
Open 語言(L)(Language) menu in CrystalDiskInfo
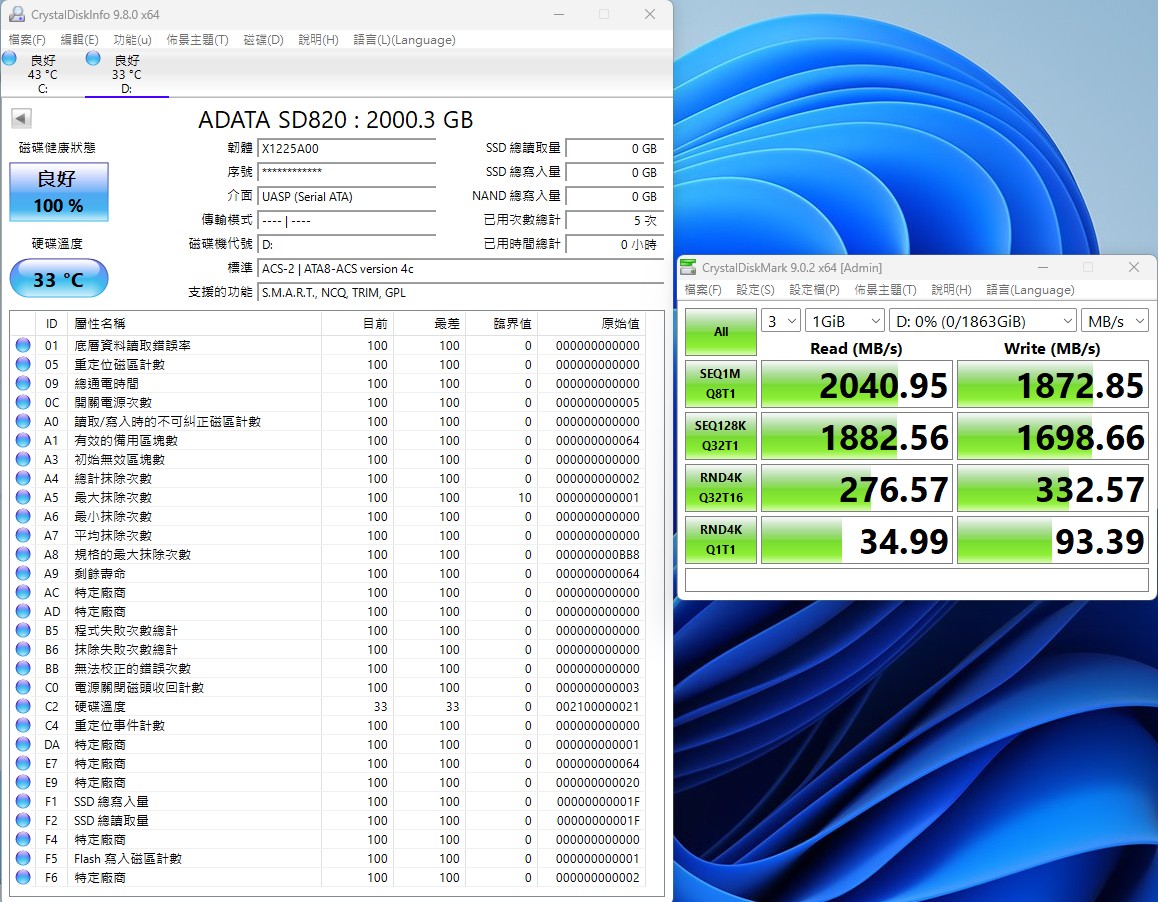(404, 40)
